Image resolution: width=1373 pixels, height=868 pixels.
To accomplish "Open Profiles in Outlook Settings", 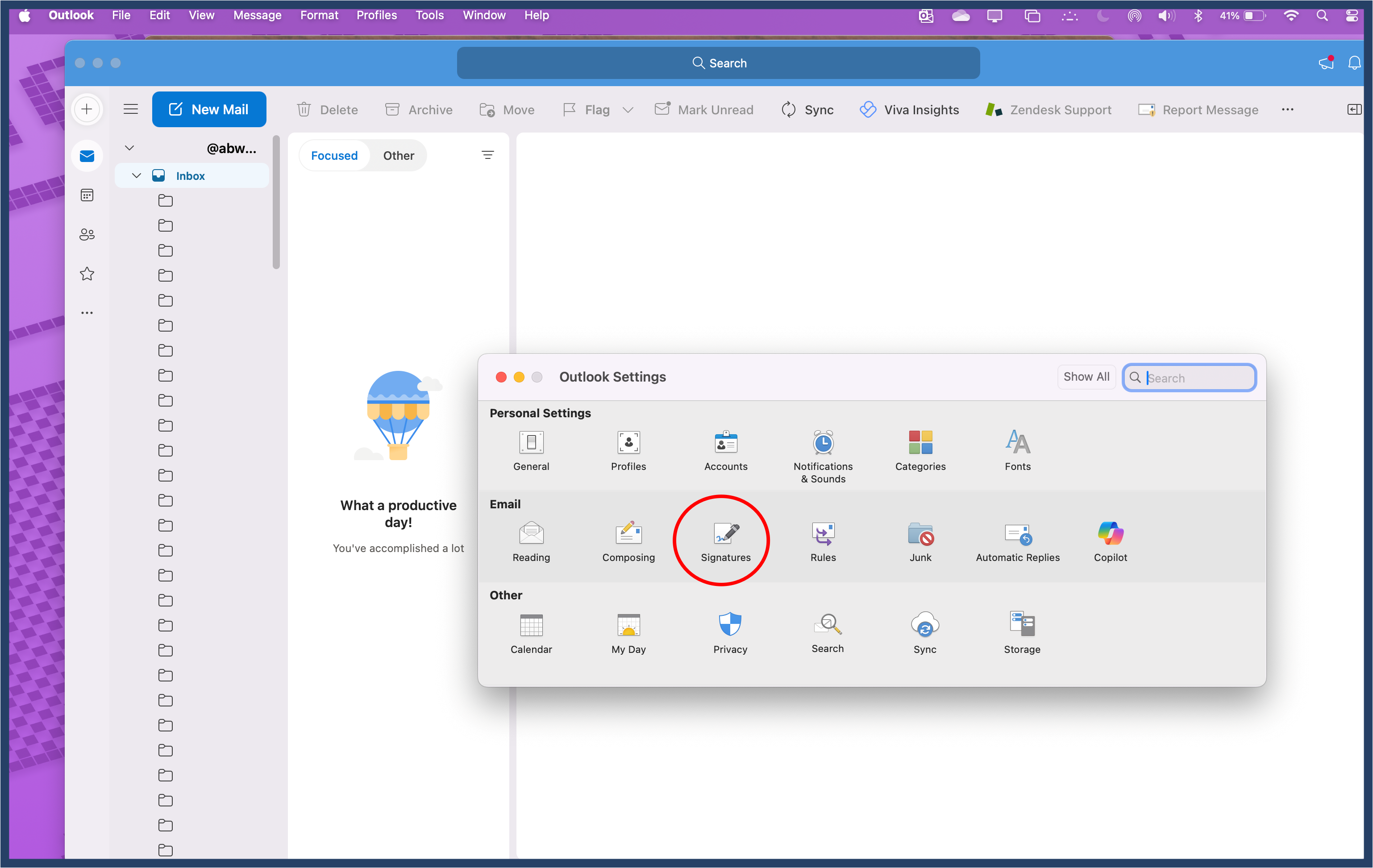I will (628, 450).
